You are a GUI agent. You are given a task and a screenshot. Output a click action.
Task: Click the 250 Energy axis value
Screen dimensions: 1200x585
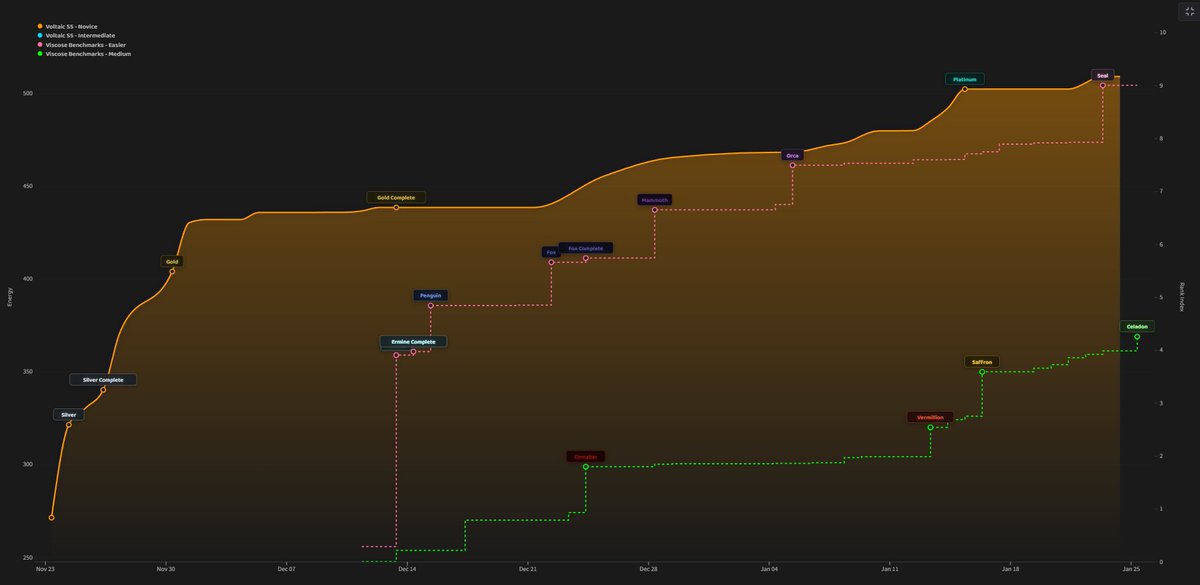27,558
